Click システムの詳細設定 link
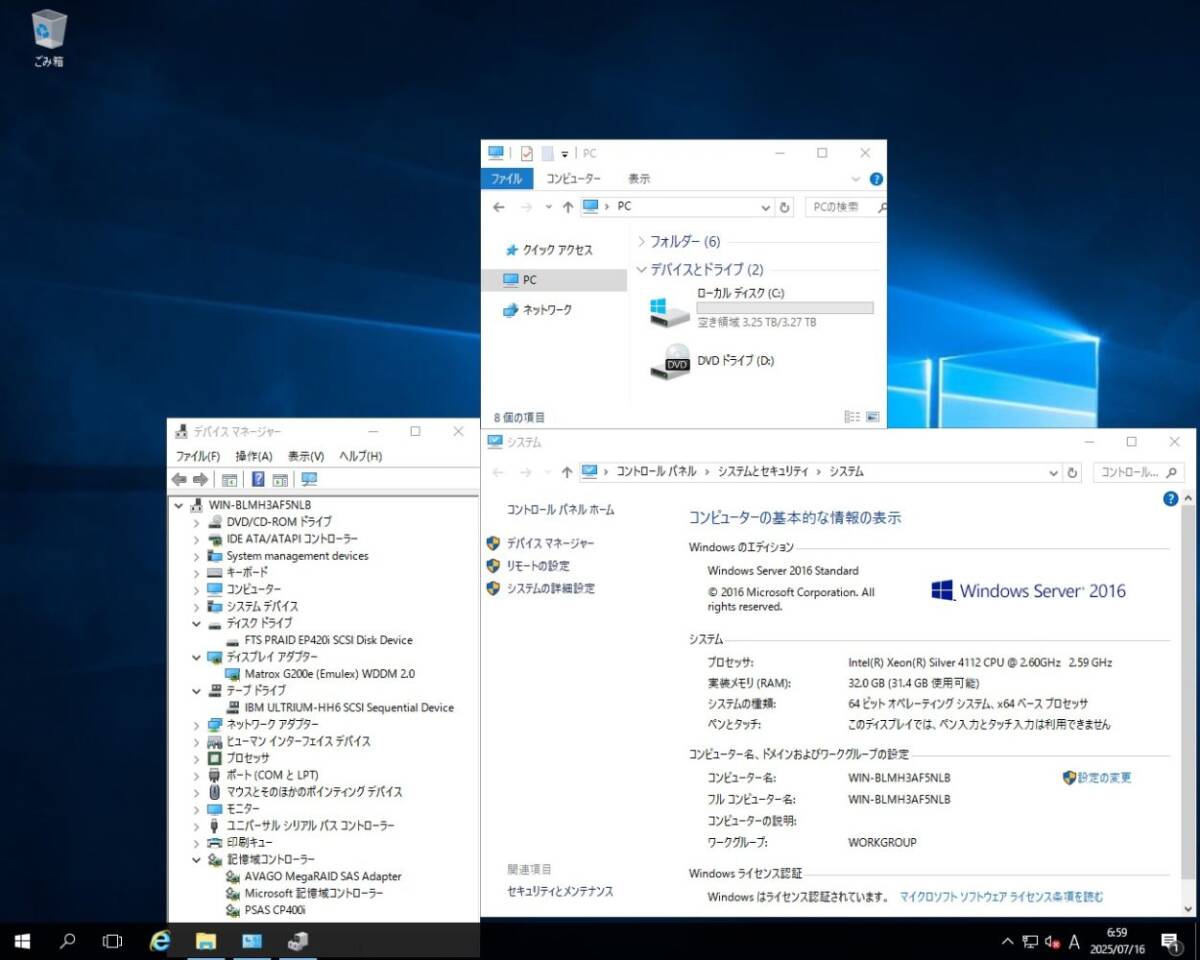Image resolution: width=1200 pixels, height=960 pixels. 550,589
